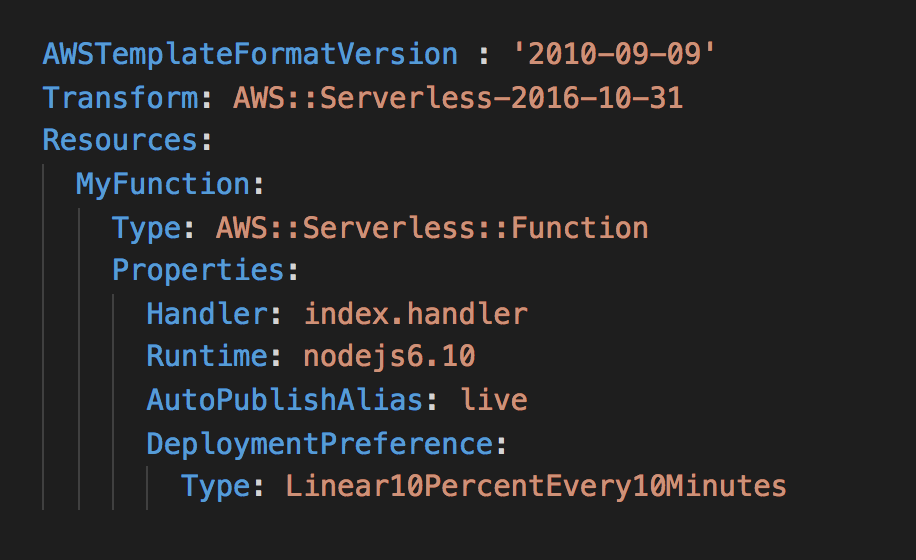
Task: Click the AutoPublishAlias property key
Action: tap(284, 400)
